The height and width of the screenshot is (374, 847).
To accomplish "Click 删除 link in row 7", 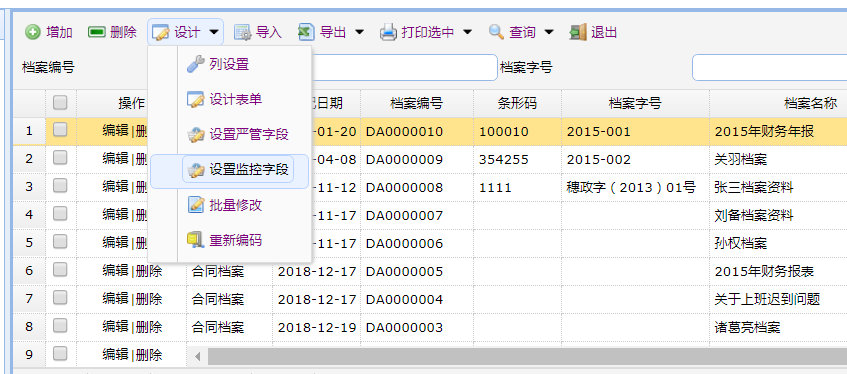I will [149, 299].
